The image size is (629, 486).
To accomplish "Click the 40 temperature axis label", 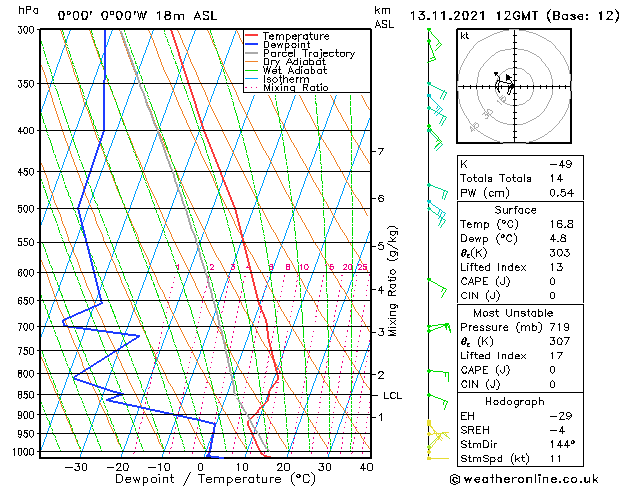I will 367,467.
